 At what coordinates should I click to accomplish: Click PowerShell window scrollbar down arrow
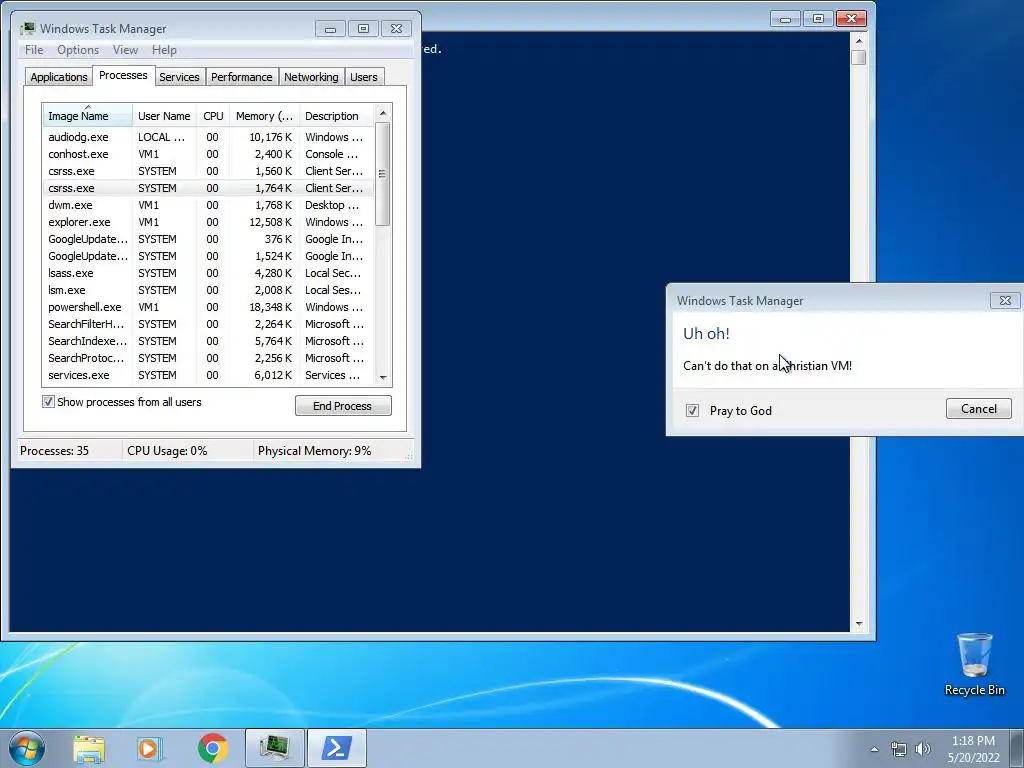click(x=859, y=624)
